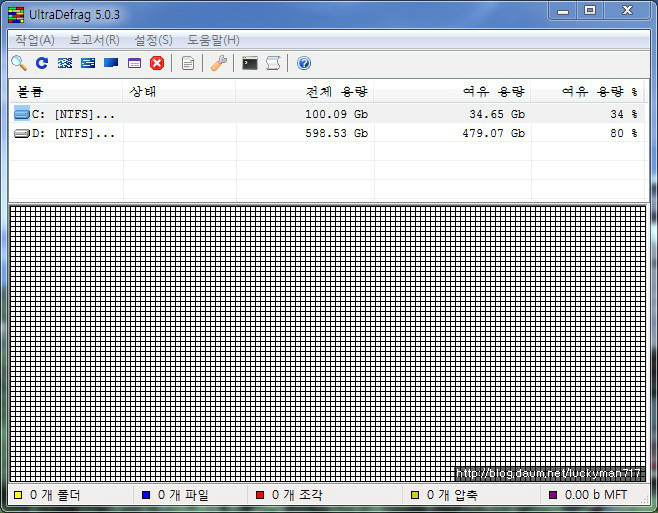The width and height of the screenshot is (658, 513).
Task: Click the 0 개 조각 status text
Action: coord(297,495)
